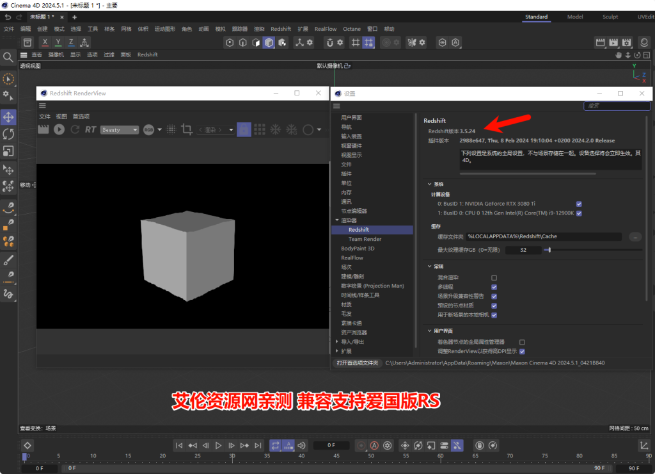
Task: Adjust the max texture cache slider handle
Action: point(550,250)
